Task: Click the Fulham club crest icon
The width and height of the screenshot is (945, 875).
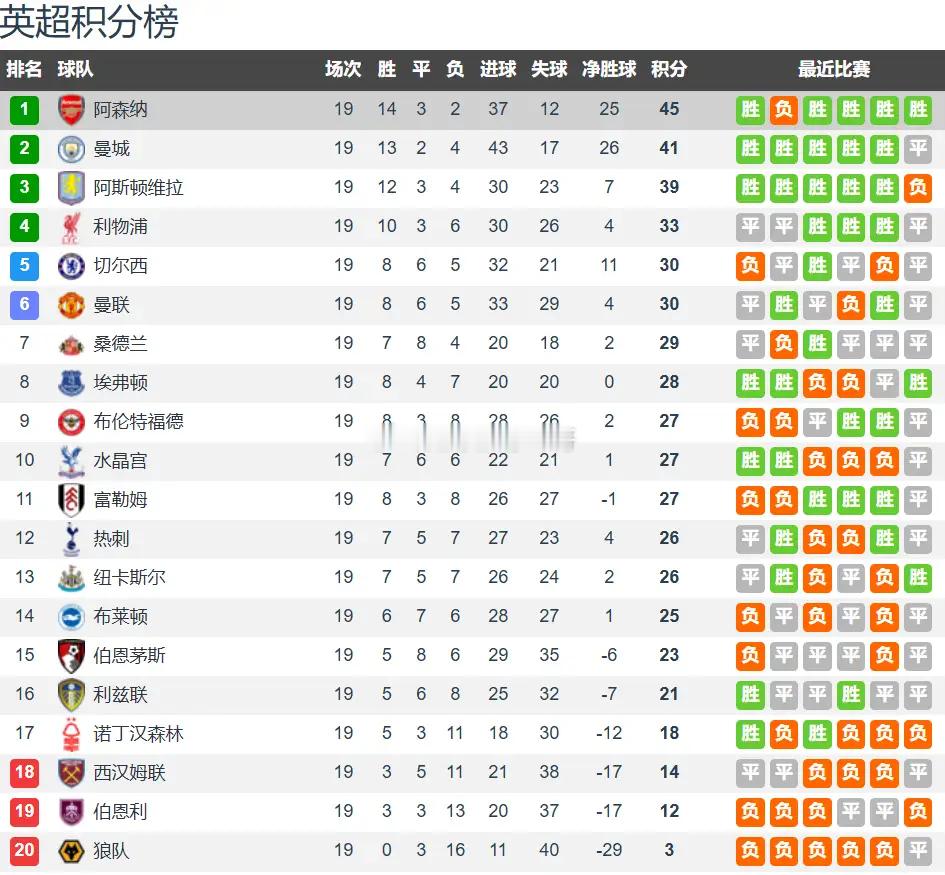Action: 71,500
